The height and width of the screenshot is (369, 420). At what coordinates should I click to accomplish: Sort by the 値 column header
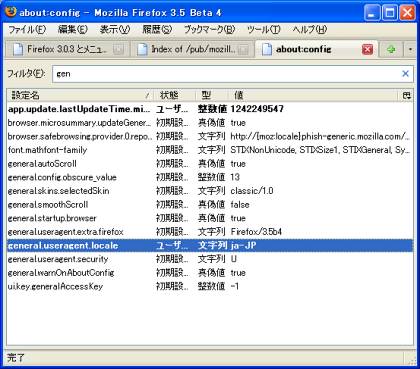(x=314, y=95)
